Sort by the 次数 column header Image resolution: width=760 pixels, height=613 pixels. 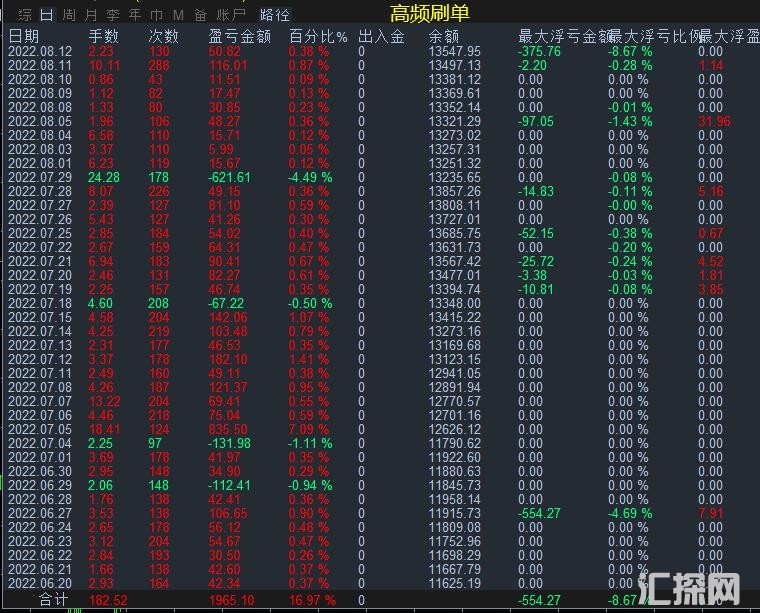[164, 37]
